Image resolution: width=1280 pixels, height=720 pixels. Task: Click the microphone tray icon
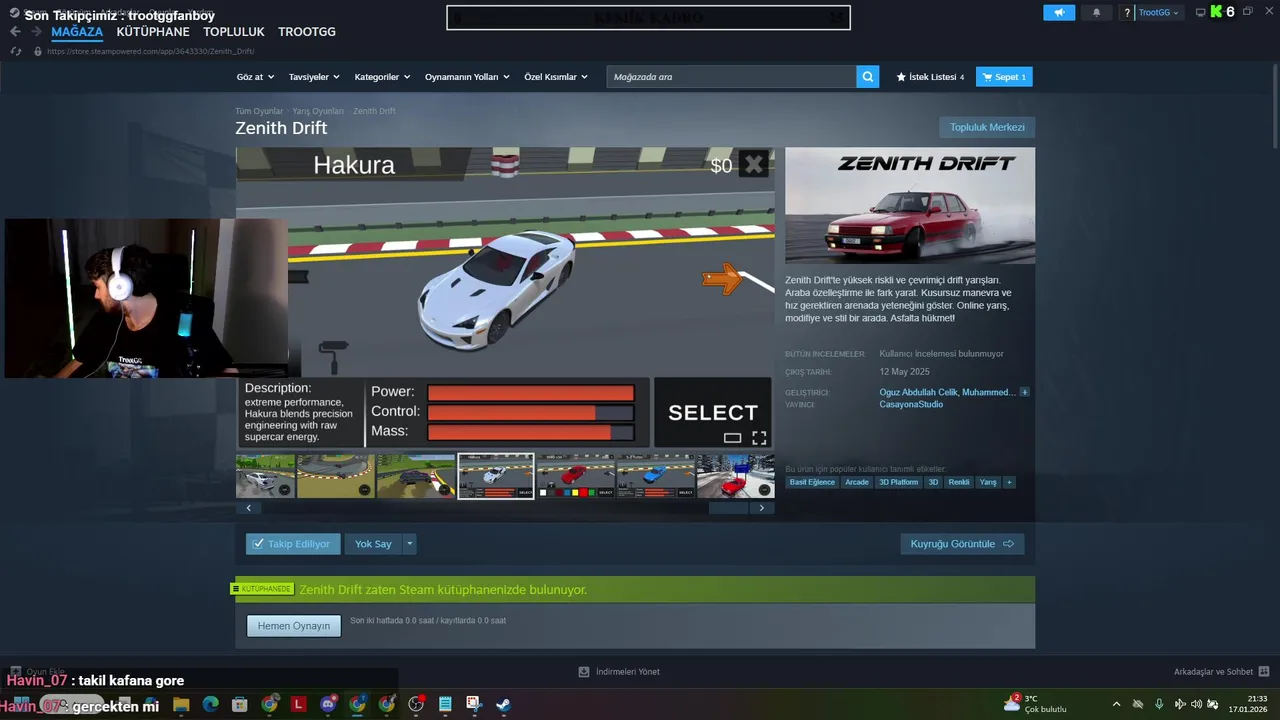pyautogui.click(x=1159, y=704)
